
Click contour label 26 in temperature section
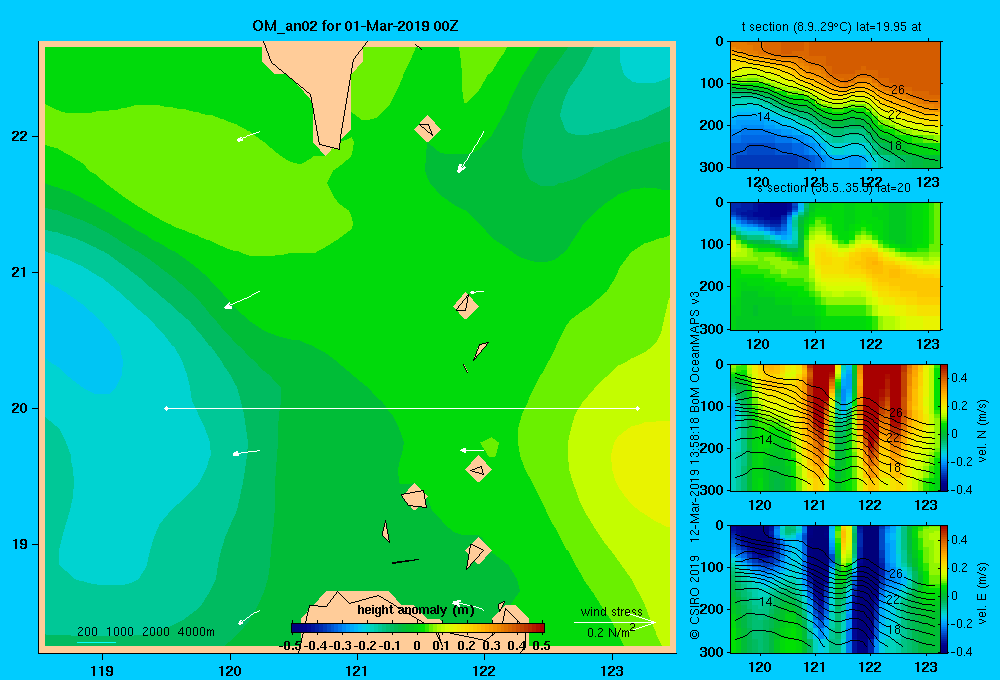[x=897, y=90]
